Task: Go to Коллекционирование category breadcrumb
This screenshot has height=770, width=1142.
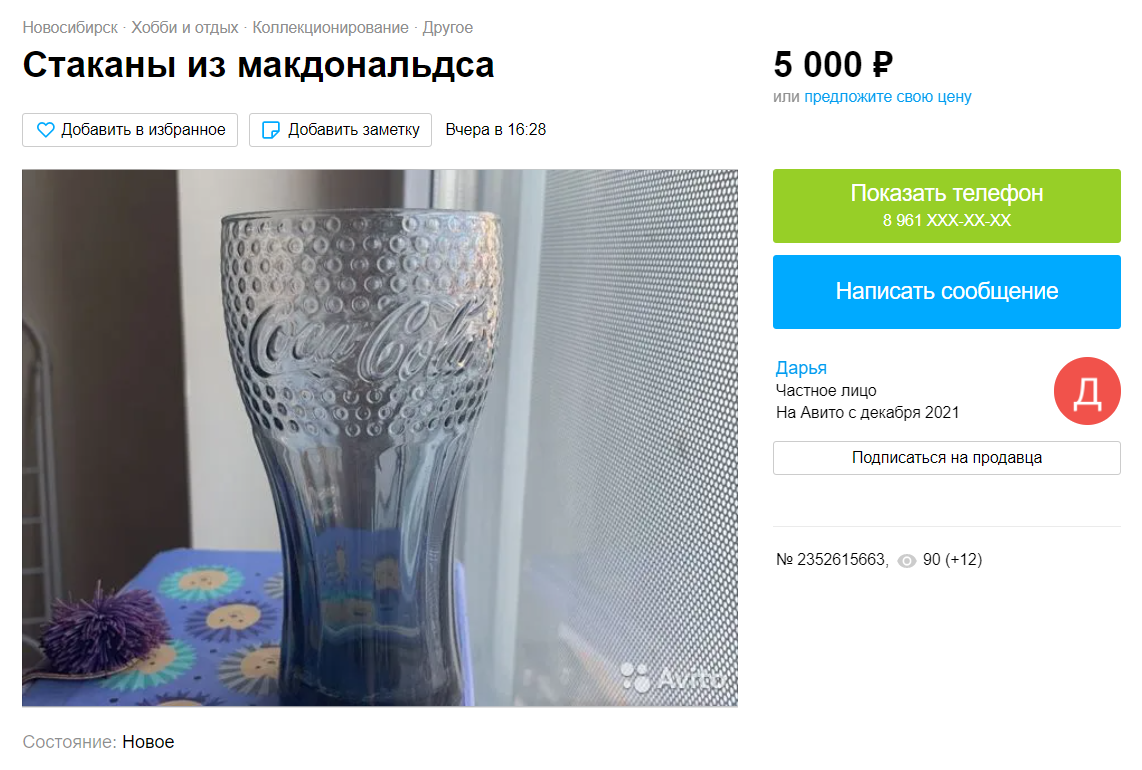Action: coord(330,28)
